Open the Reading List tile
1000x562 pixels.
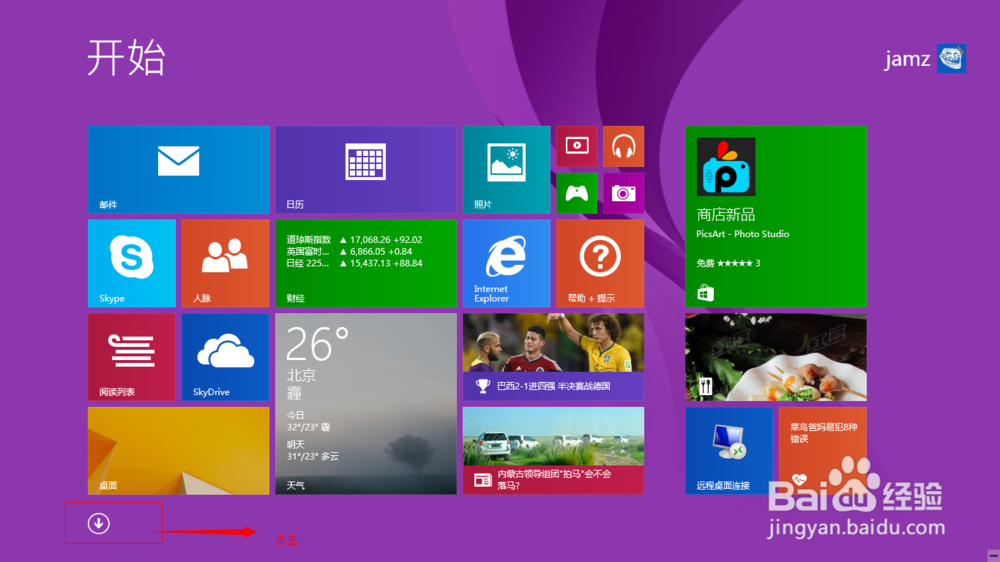pyautogui.click(x=131, y=357)
